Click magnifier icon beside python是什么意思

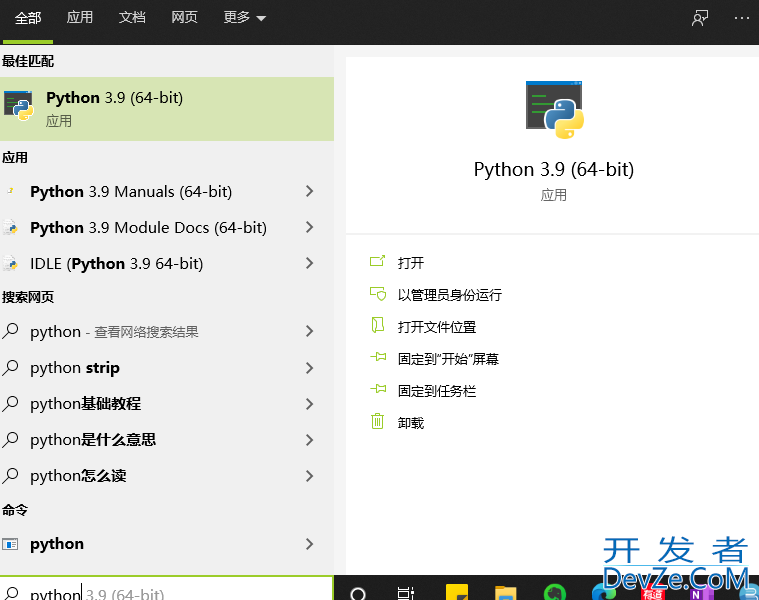click(x=10, y=440)
